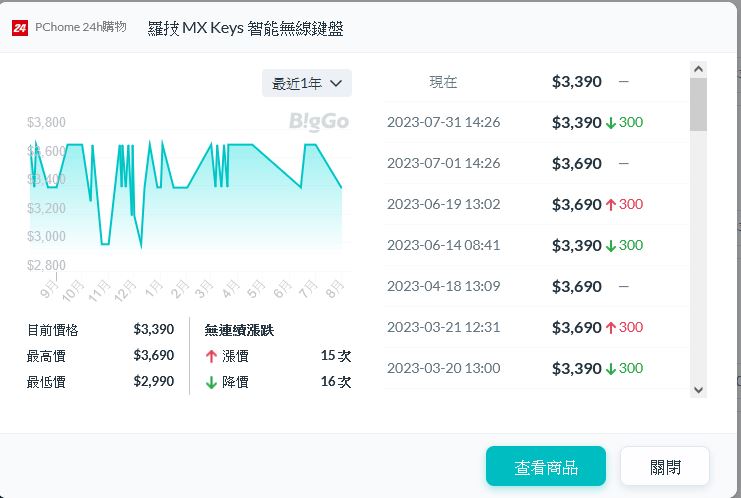Click the green 降價 down arrow icon
The width and height of the screenshot is (741, 498).
tap(210, 382)
